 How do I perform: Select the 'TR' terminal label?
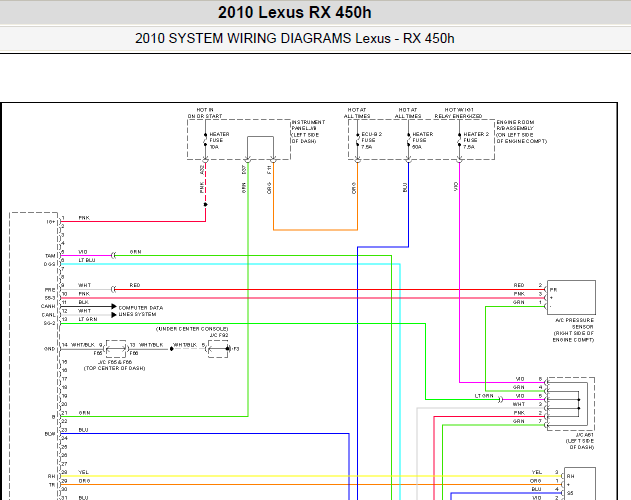click(x=52, y=485)
